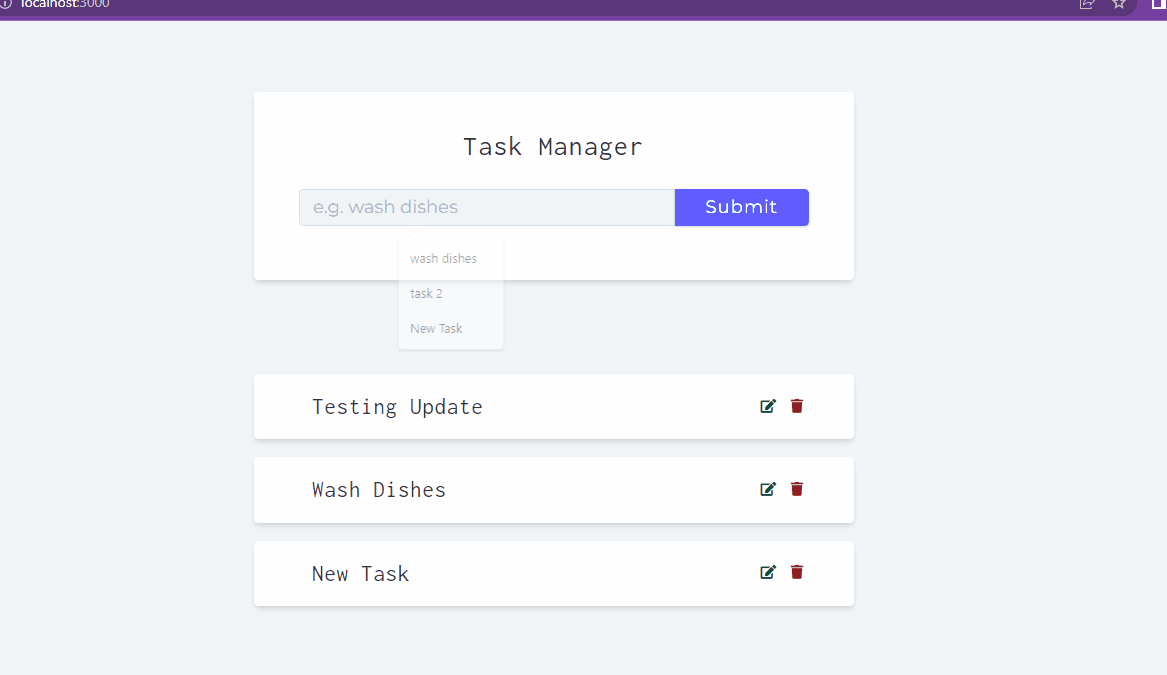Click the localhost:3000 address bar
1167x675 pixels.
click(x=65, y=4)
